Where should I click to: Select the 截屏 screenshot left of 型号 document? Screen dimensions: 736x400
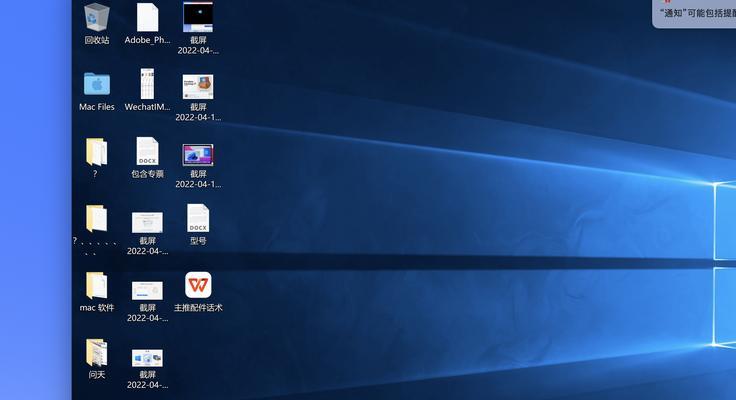(147, 222)
